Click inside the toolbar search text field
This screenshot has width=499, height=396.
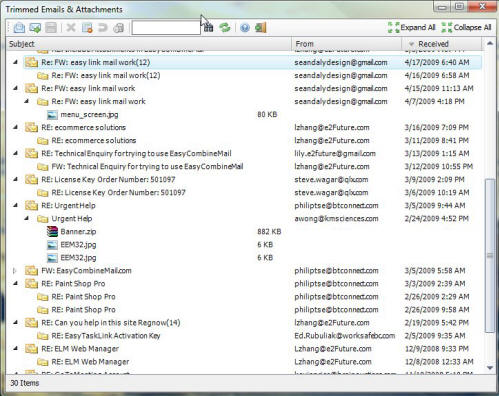(x=166, y=28)
